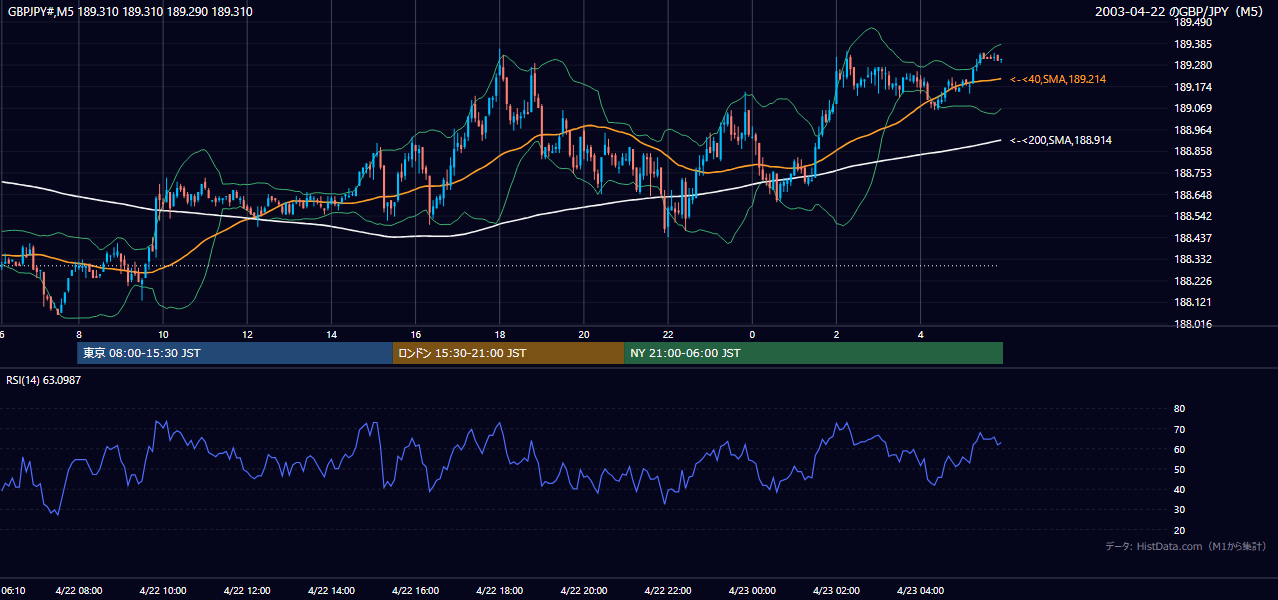
Task: Click hour label 18 under the price chart
Action: tap(499, 335)
